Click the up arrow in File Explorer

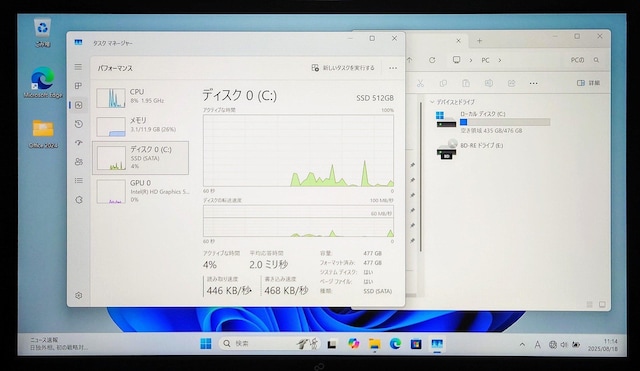click(x=409, y=60)
